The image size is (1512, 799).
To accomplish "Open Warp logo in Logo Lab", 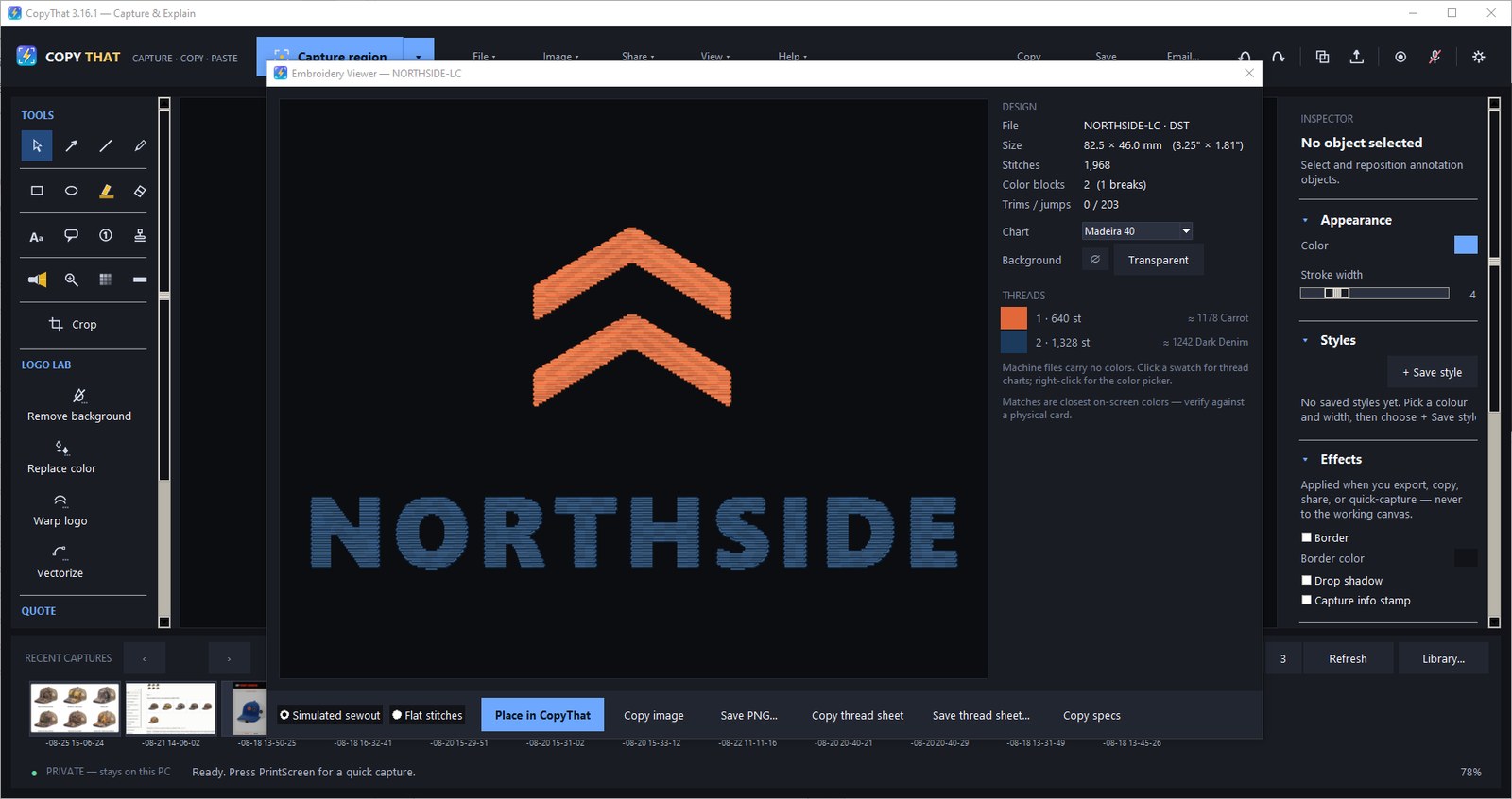I will point(60,510).
